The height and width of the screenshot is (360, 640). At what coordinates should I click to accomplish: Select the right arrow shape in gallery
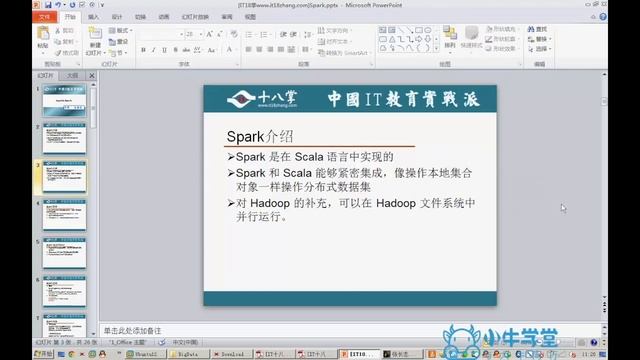[x=419, y=39]
